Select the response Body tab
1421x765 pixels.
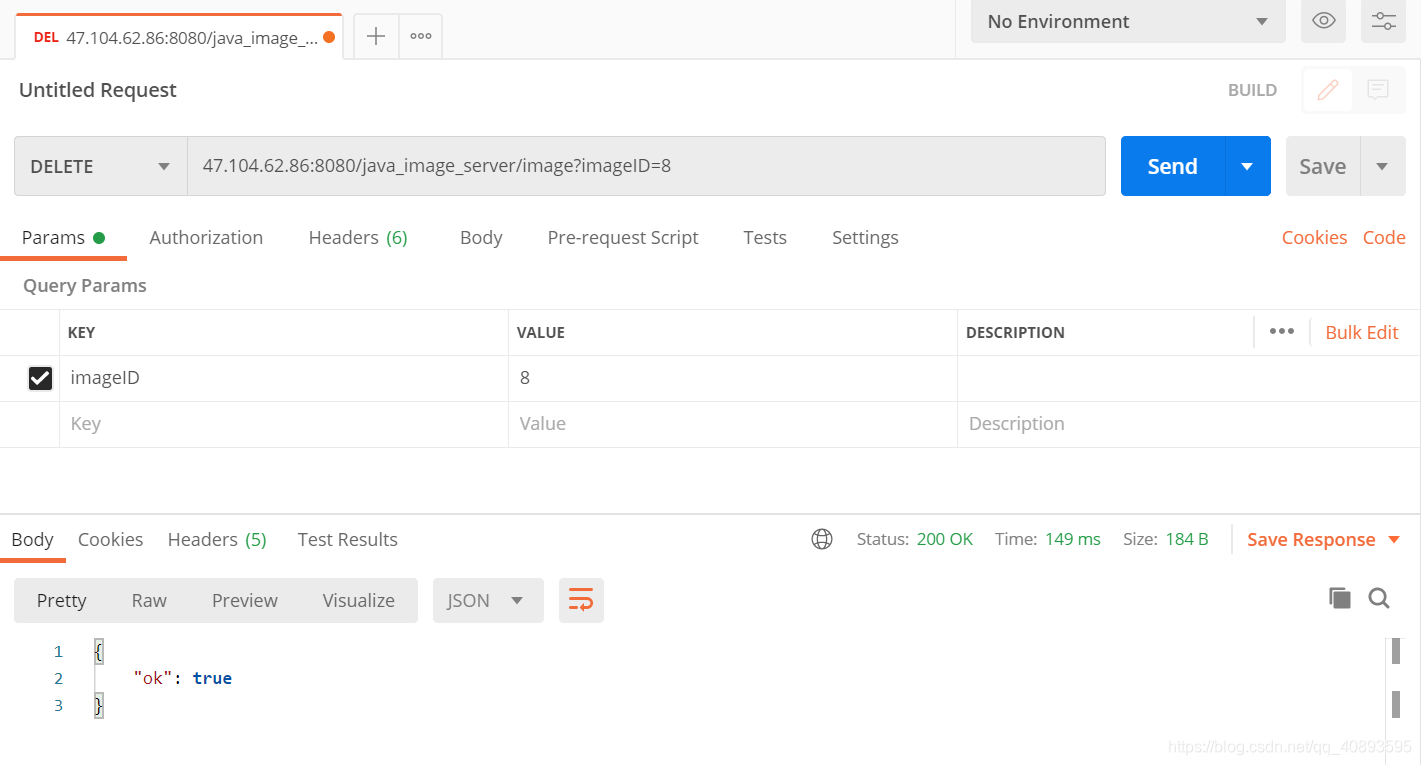[x=32, y=539]
